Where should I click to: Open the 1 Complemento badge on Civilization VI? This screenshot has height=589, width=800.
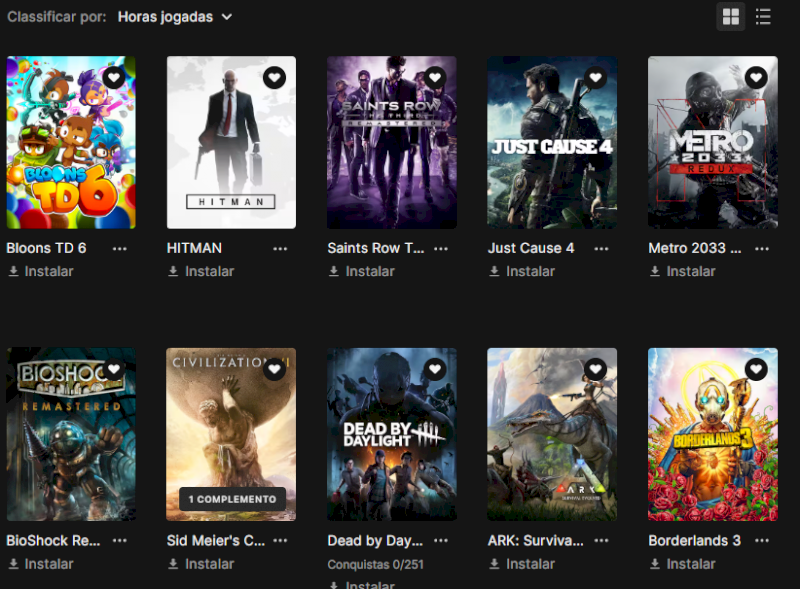click(232, 499)
